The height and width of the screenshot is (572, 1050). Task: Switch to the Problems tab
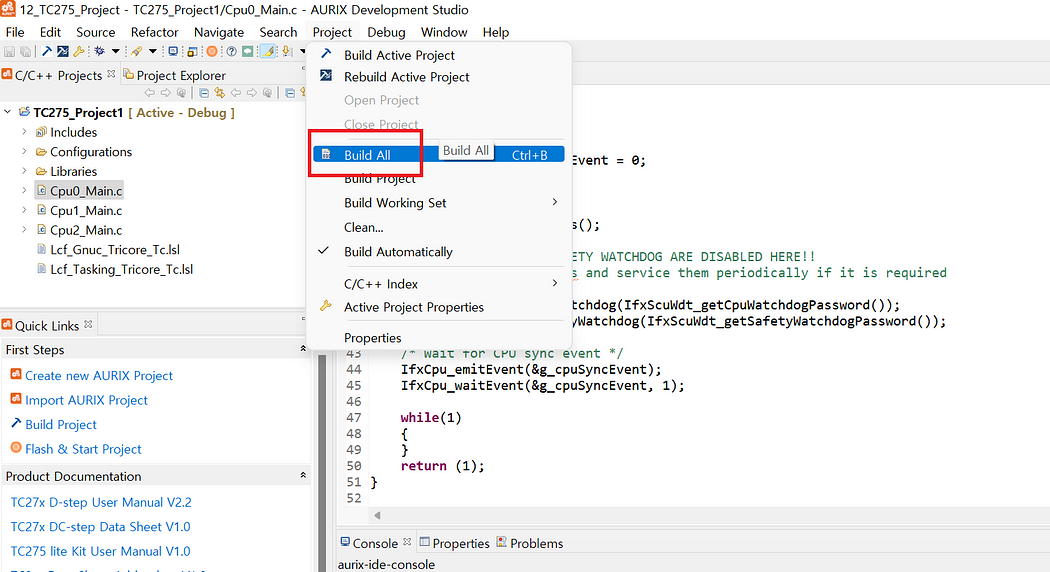click(x=529, y=543)
